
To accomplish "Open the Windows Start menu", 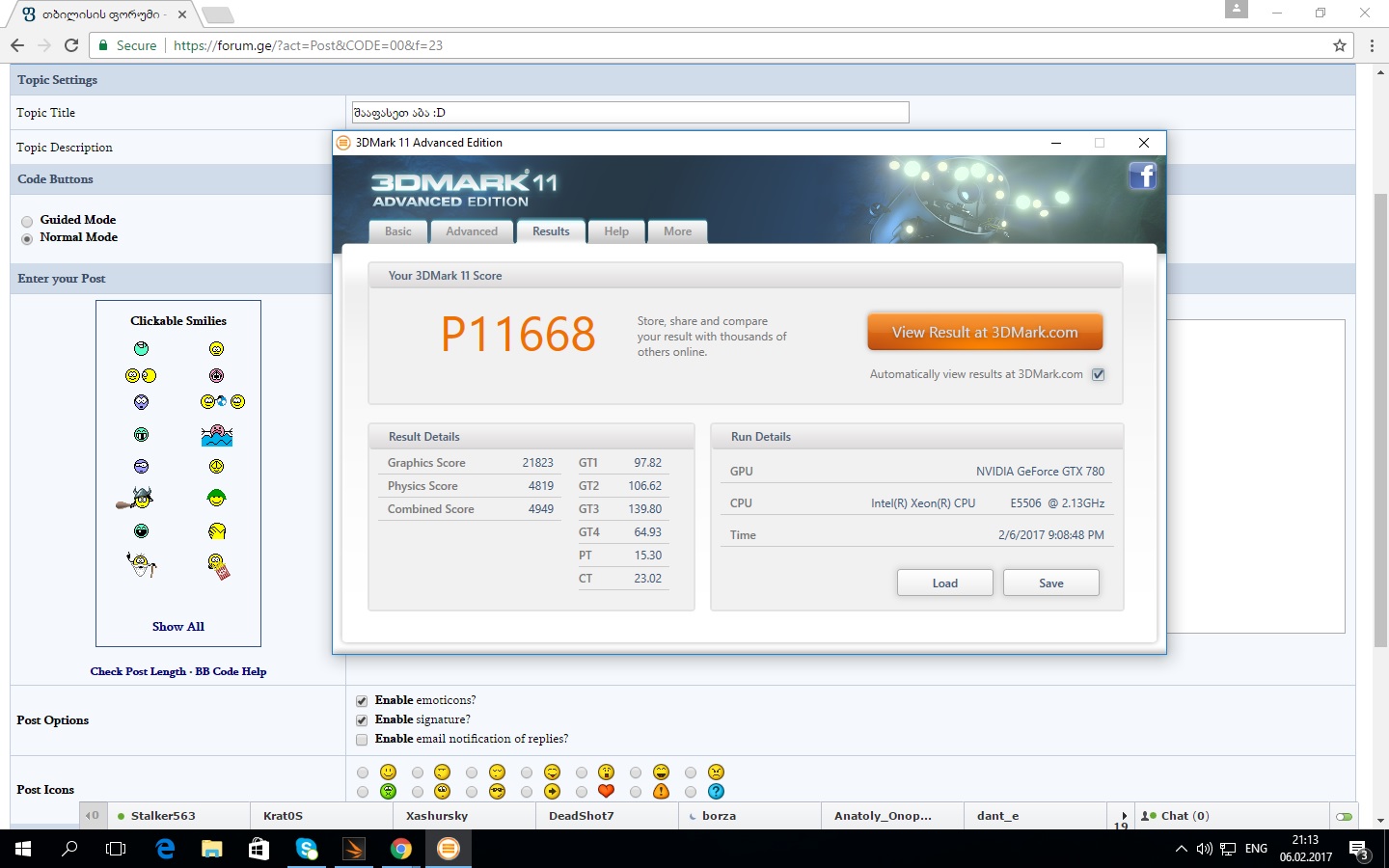I will (23, 849).
